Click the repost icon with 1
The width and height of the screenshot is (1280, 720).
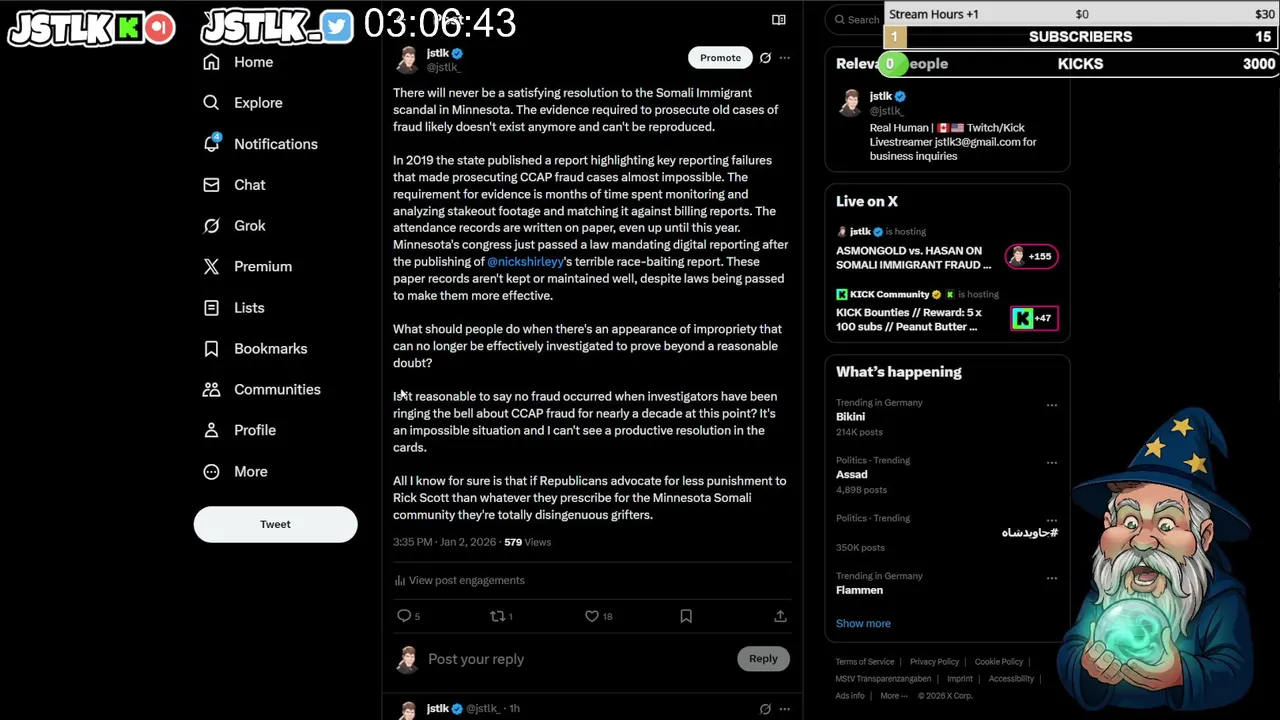click(497, 616)
